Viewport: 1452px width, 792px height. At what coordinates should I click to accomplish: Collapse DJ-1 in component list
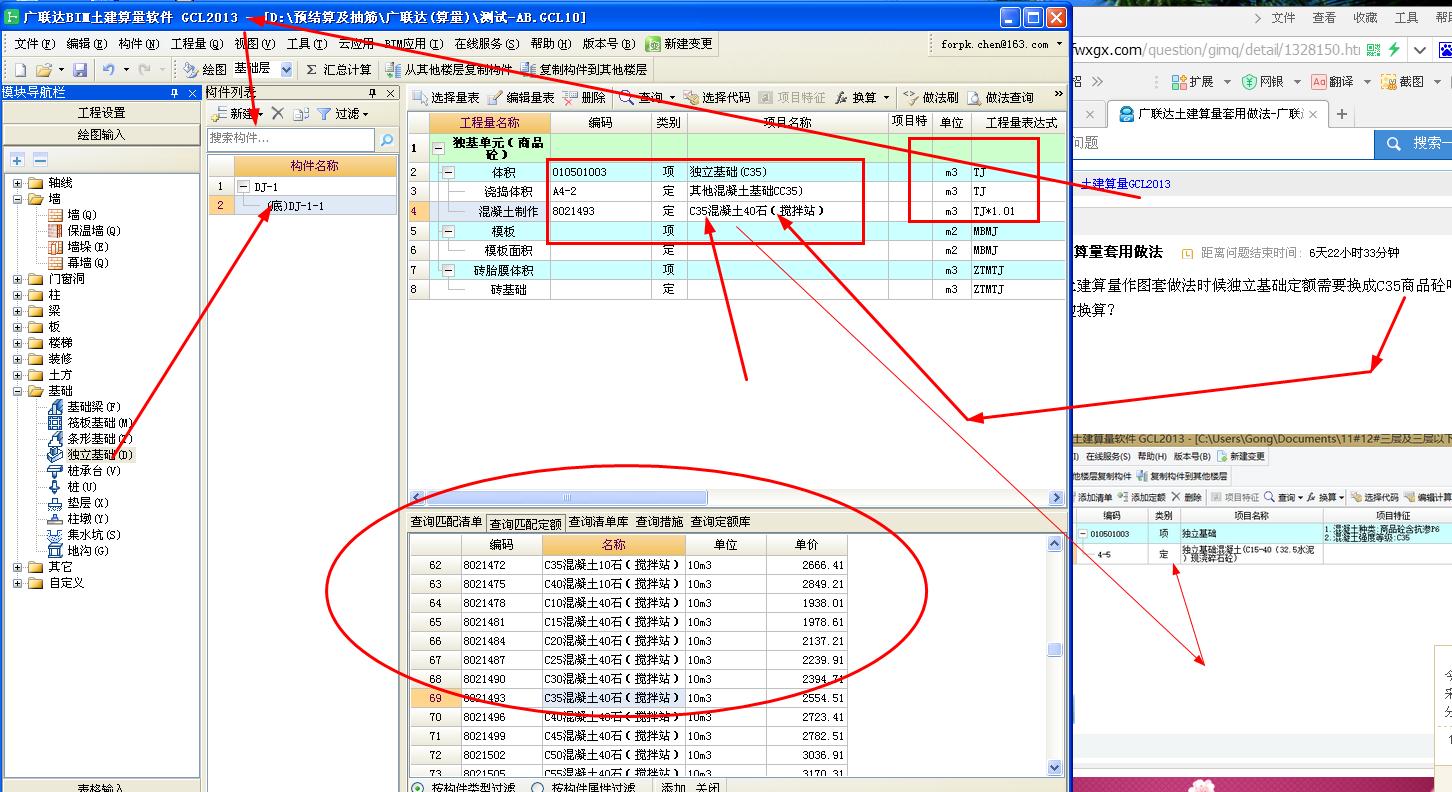(x=243, y=187)
